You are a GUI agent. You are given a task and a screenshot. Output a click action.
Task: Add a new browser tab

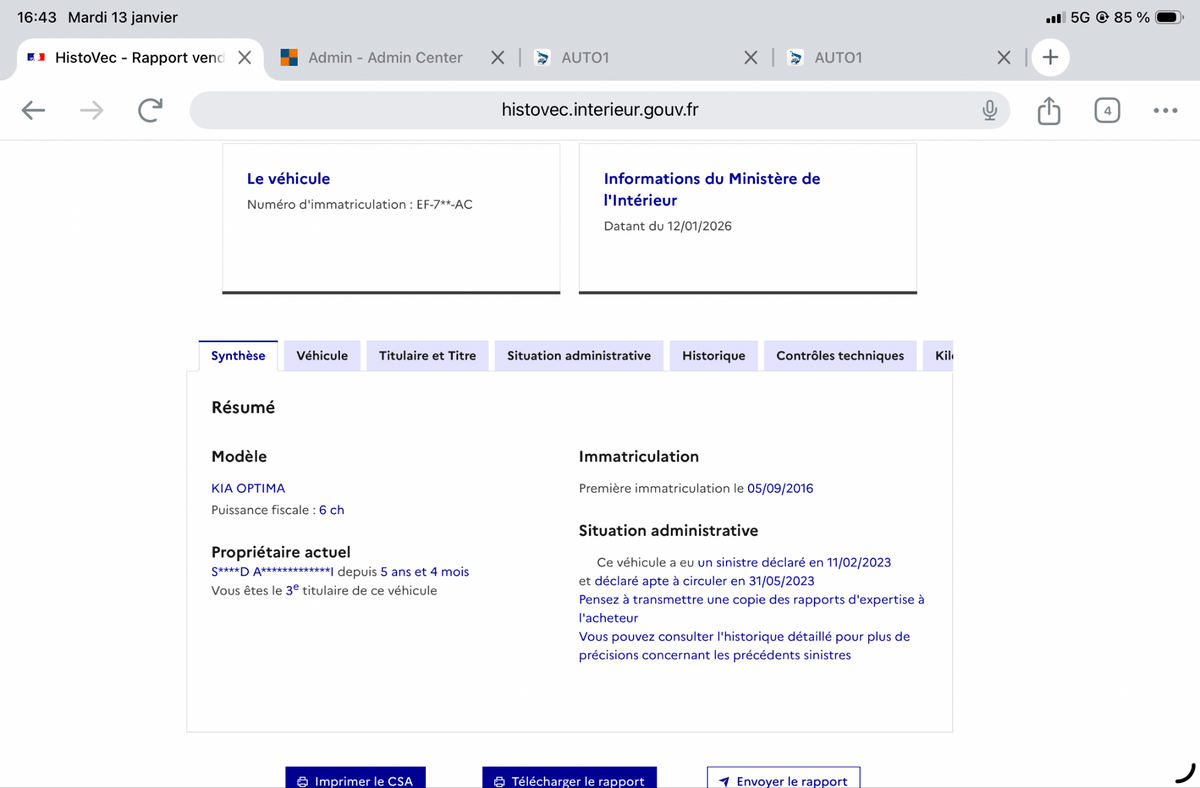pyautogui.click(x=1050, y=58)
